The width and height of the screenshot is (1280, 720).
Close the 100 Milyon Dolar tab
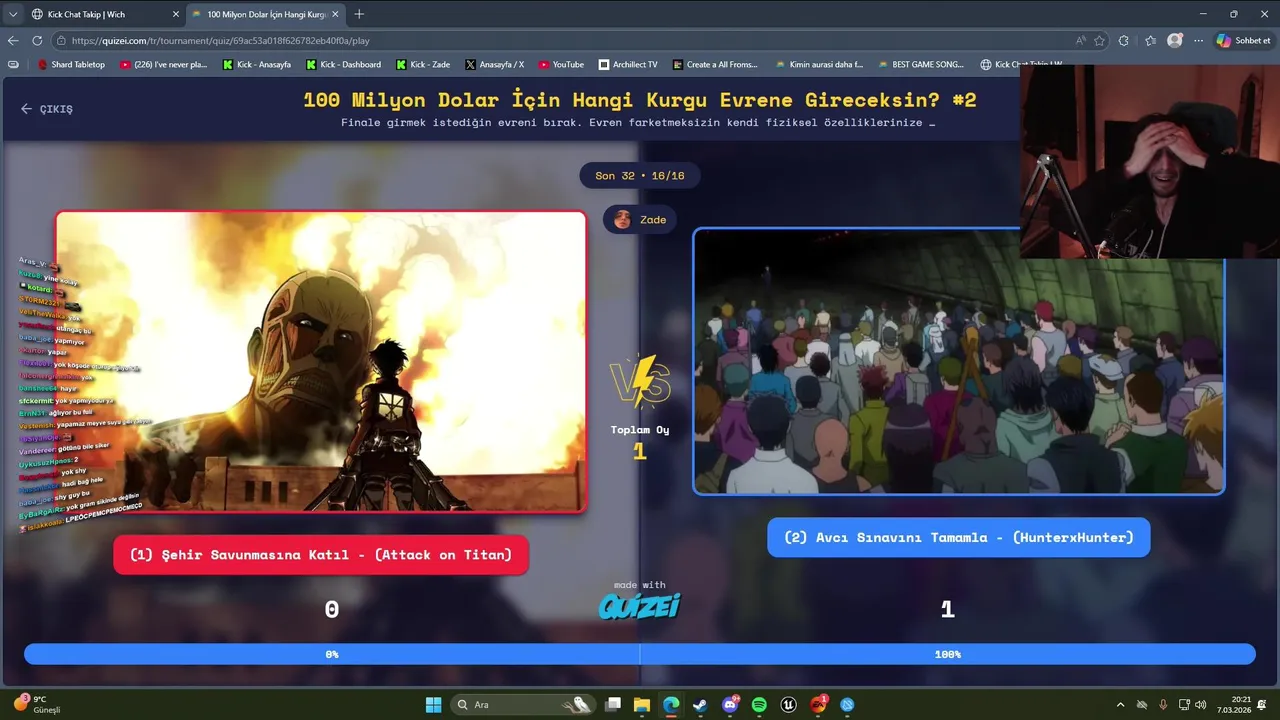pos(335,14)
